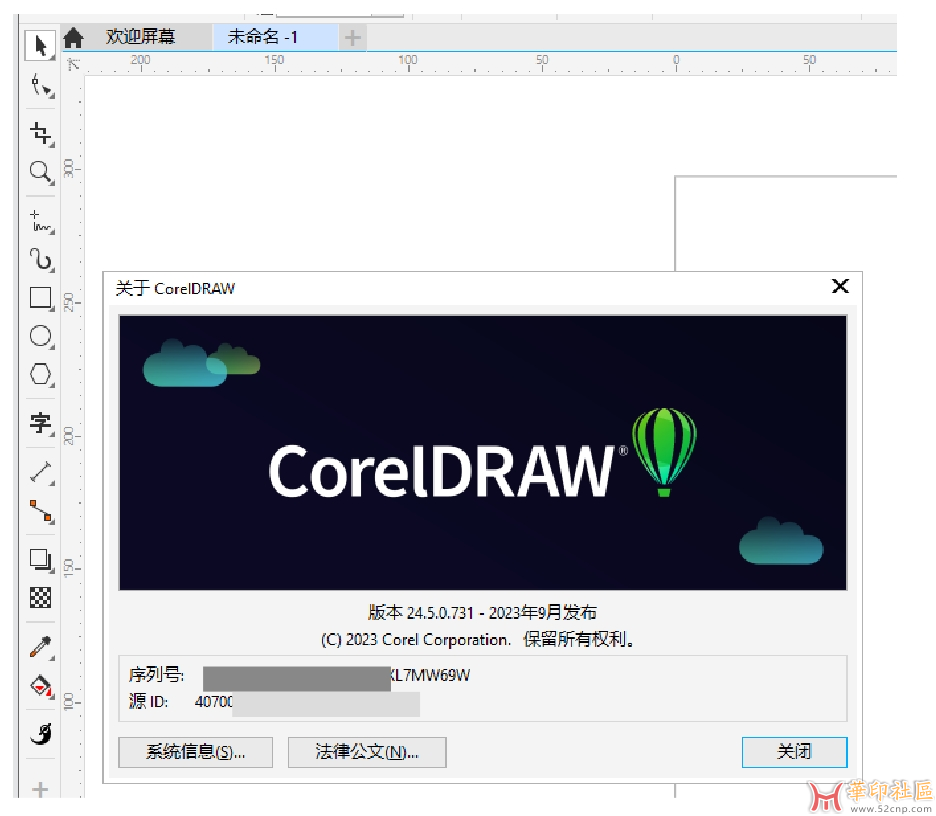Image resolution: width=936 pixels, height=816 pixels.
Task: Choose the Connector tool
Action: tap(40, 511)
